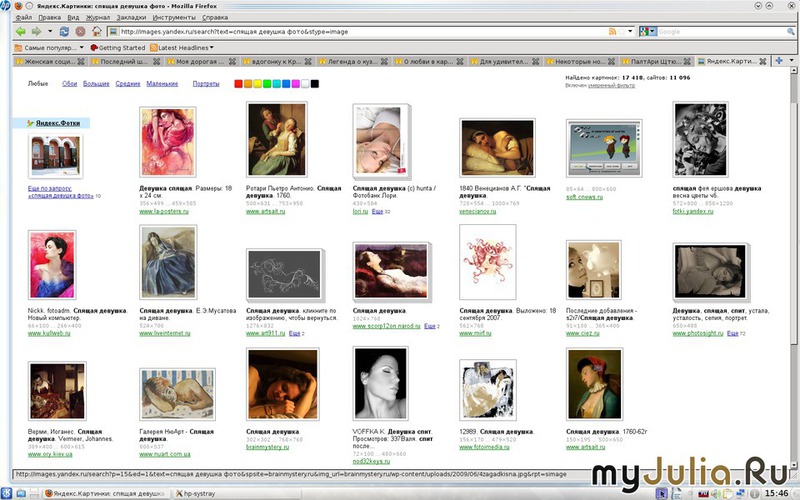Select the orange color filter swatch

click(x=248, y=84)
